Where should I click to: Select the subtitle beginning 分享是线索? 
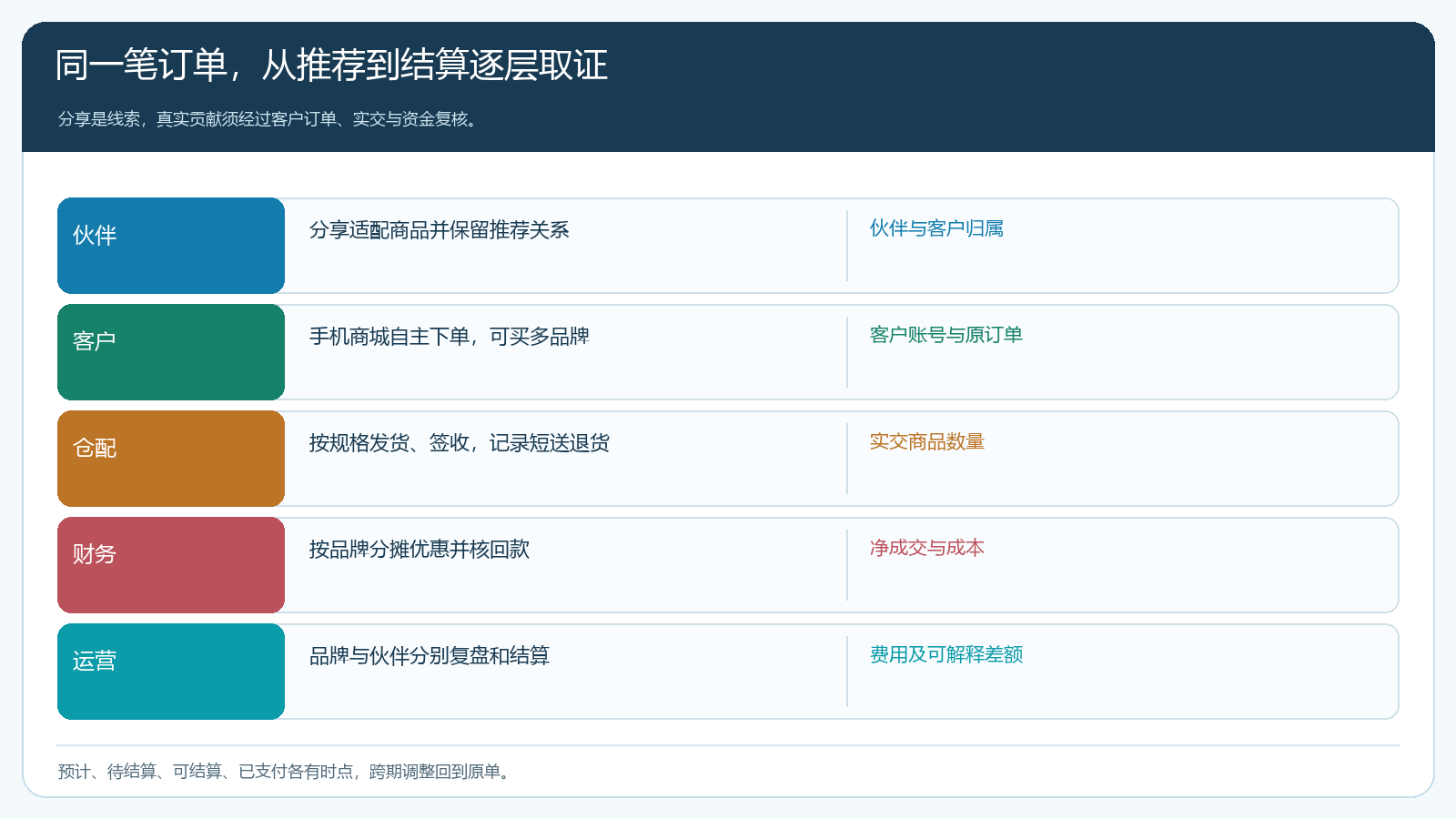[269, 119]
